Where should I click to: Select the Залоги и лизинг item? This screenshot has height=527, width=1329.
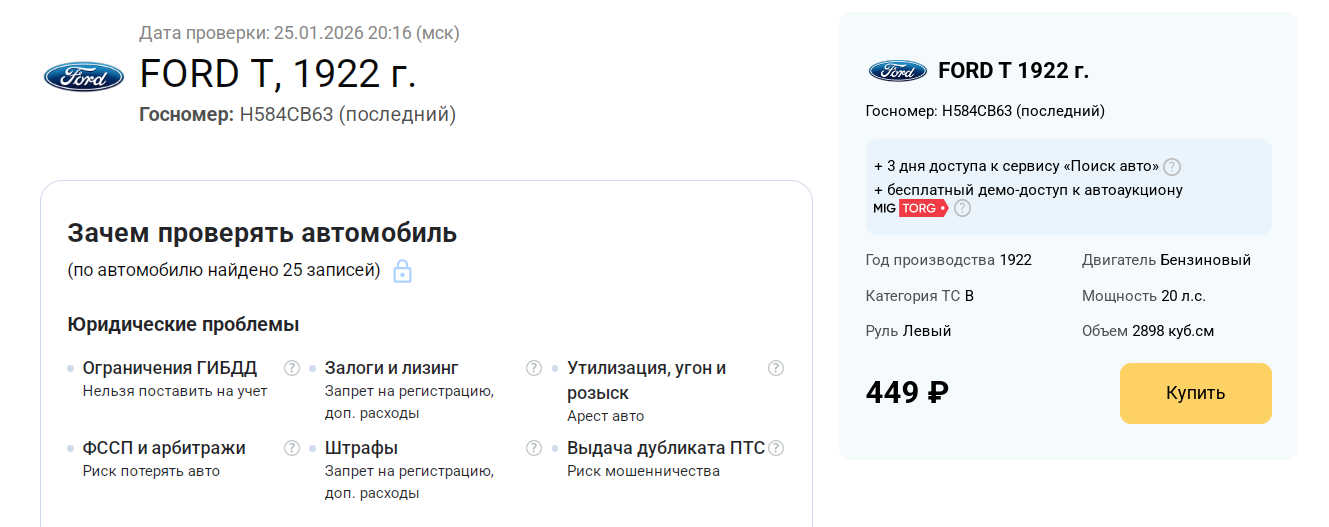tap(391, 368)
